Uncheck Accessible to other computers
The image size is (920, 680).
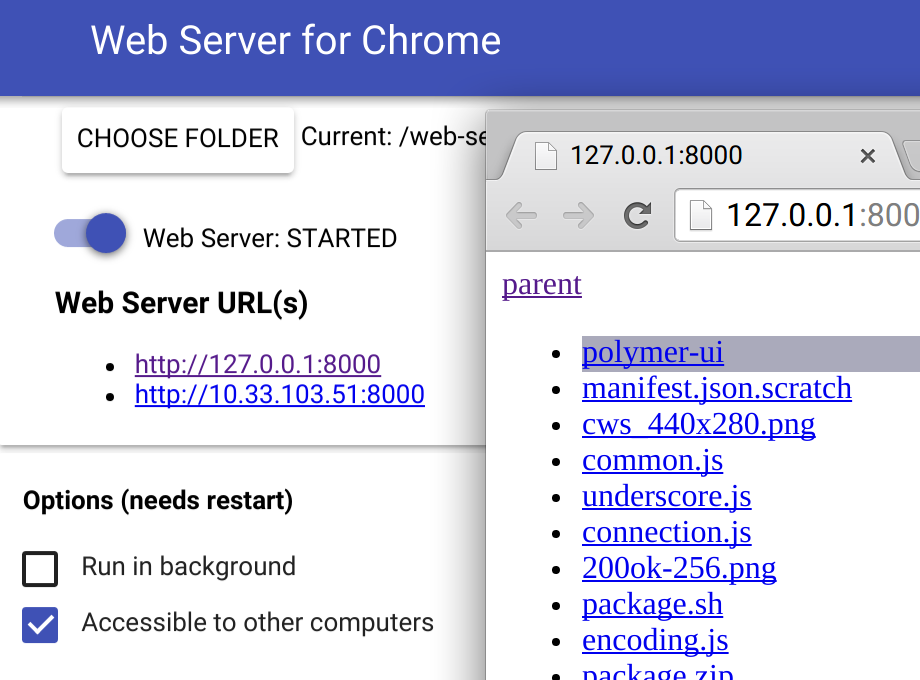(40, 625)
